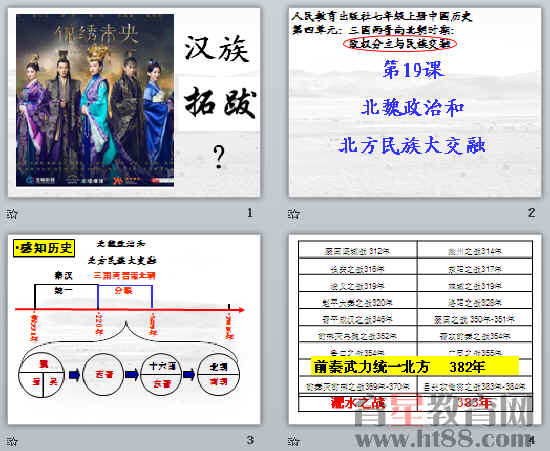
Task: Click the drama poster image on slide 1
Action: 95,100
